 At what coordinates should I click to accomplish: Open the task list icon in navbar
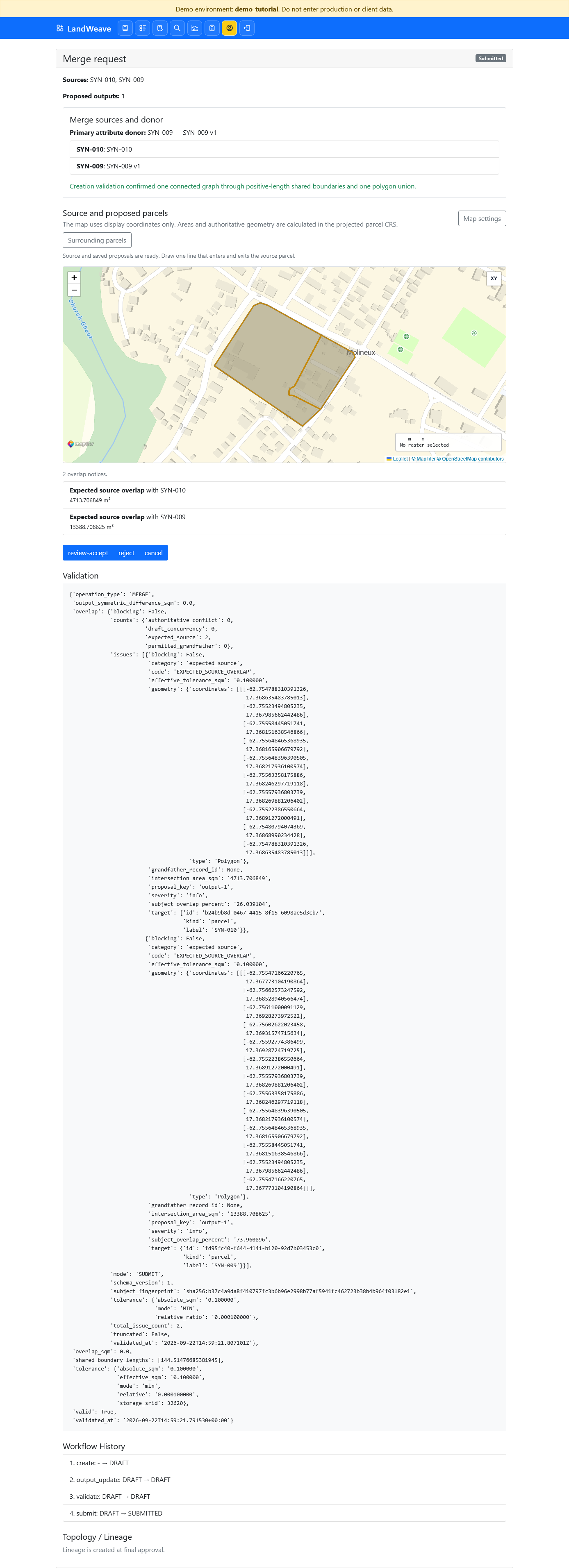click(143, 28)
